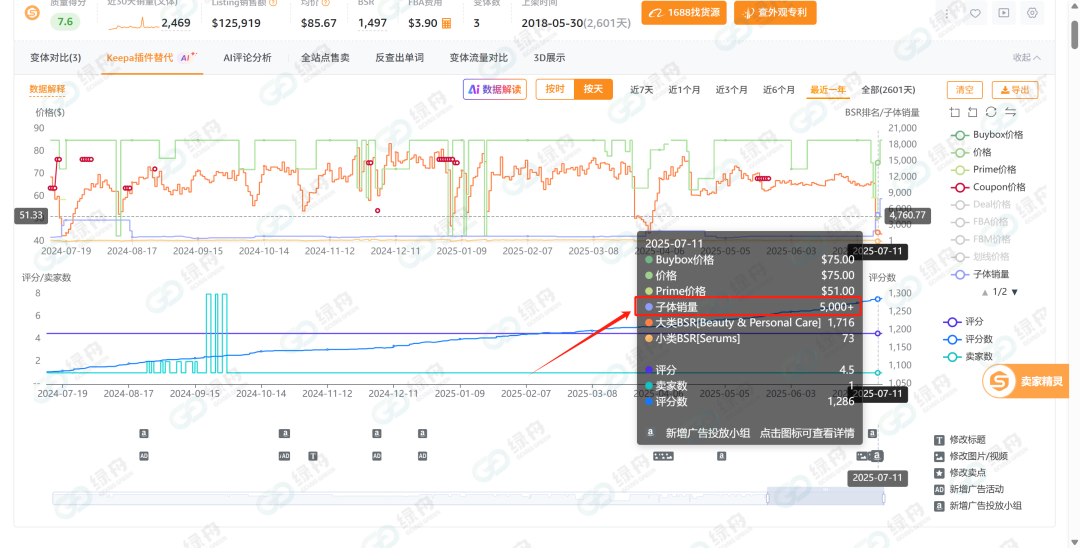Click the T icon beside 修改标题 legend

point(939,440)
